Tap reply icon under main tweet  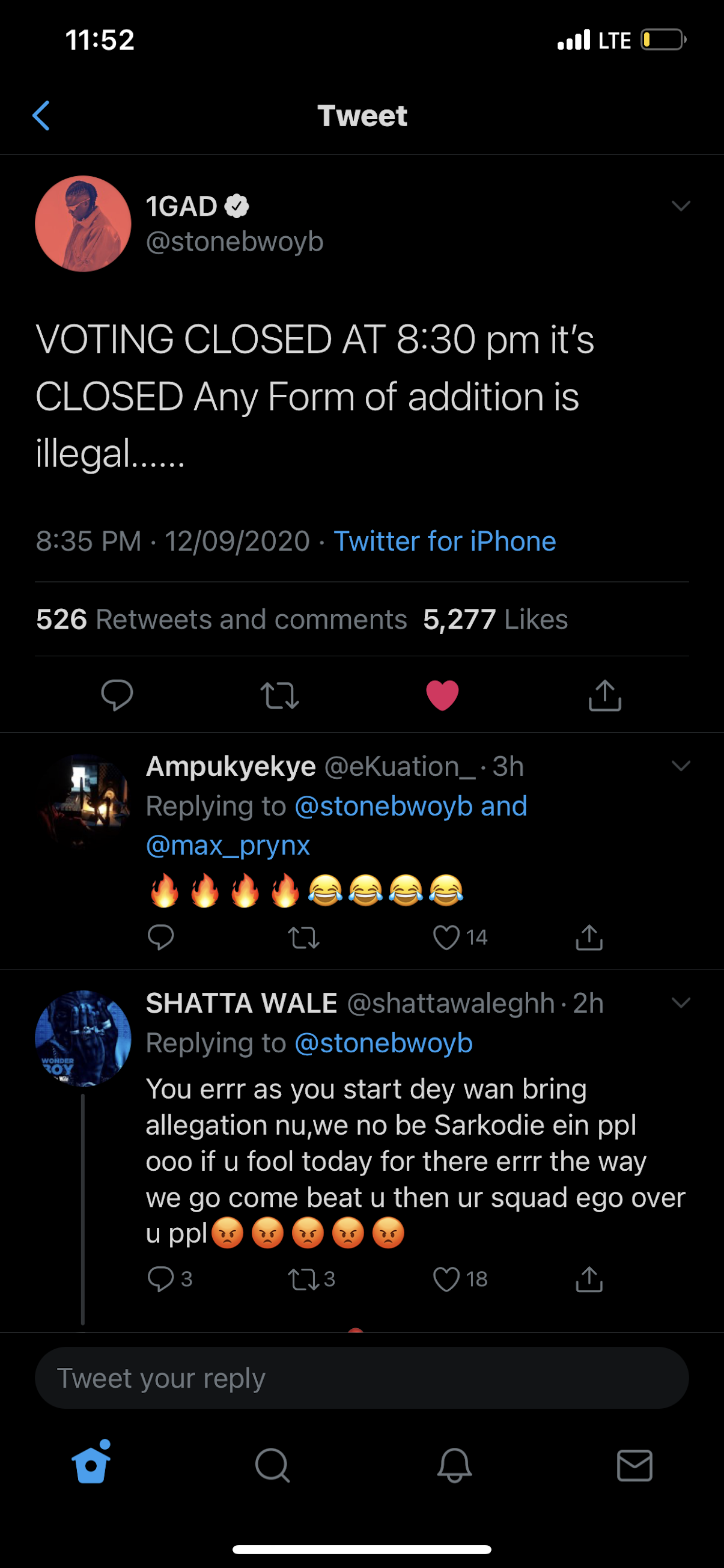(117, 695)
